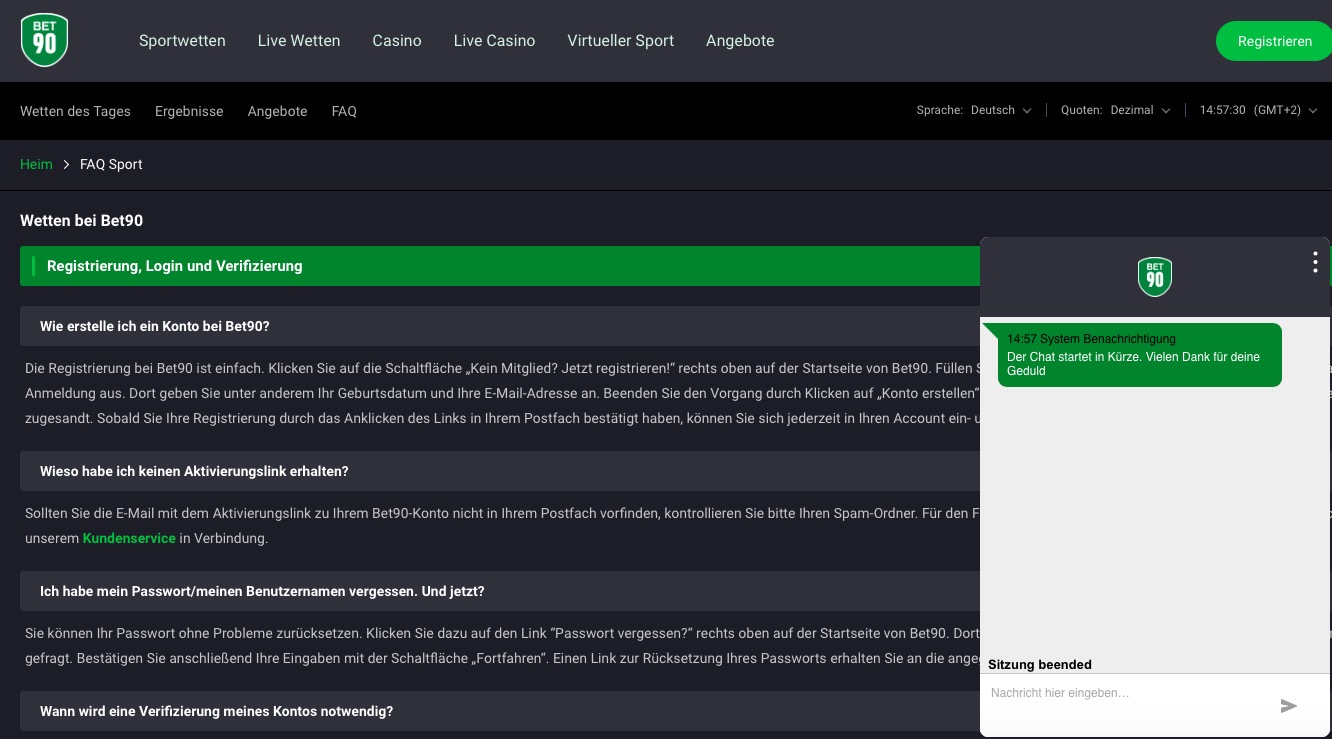Image resolution: width=1332 pixels, height=739 pixels.
Task: Collapse Registrierung, Login und Verifizierung section
Action: (x=500, y=266)
